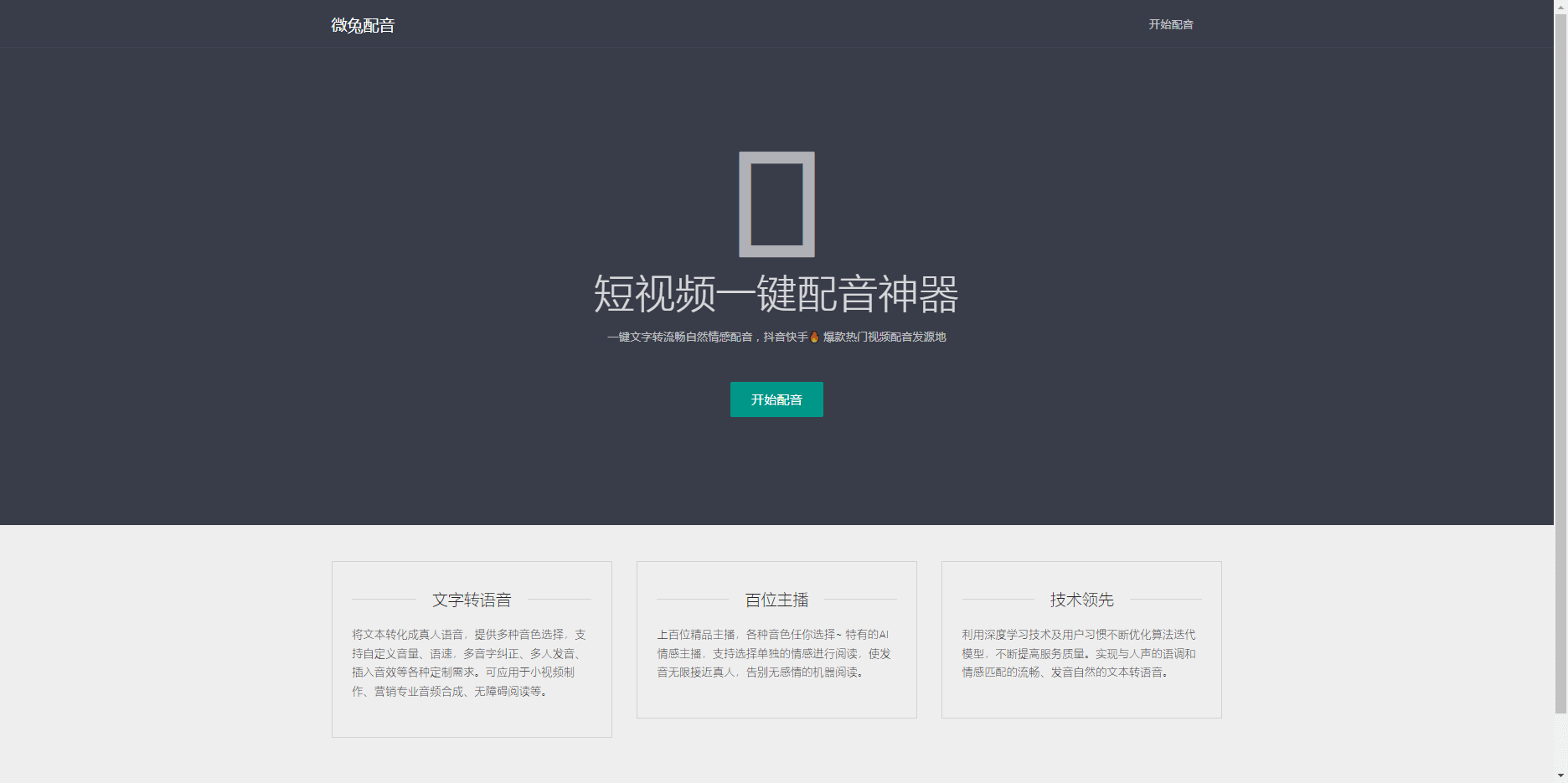
Task: Select the 百位主播 card title
Action: [x=776, y=600]
